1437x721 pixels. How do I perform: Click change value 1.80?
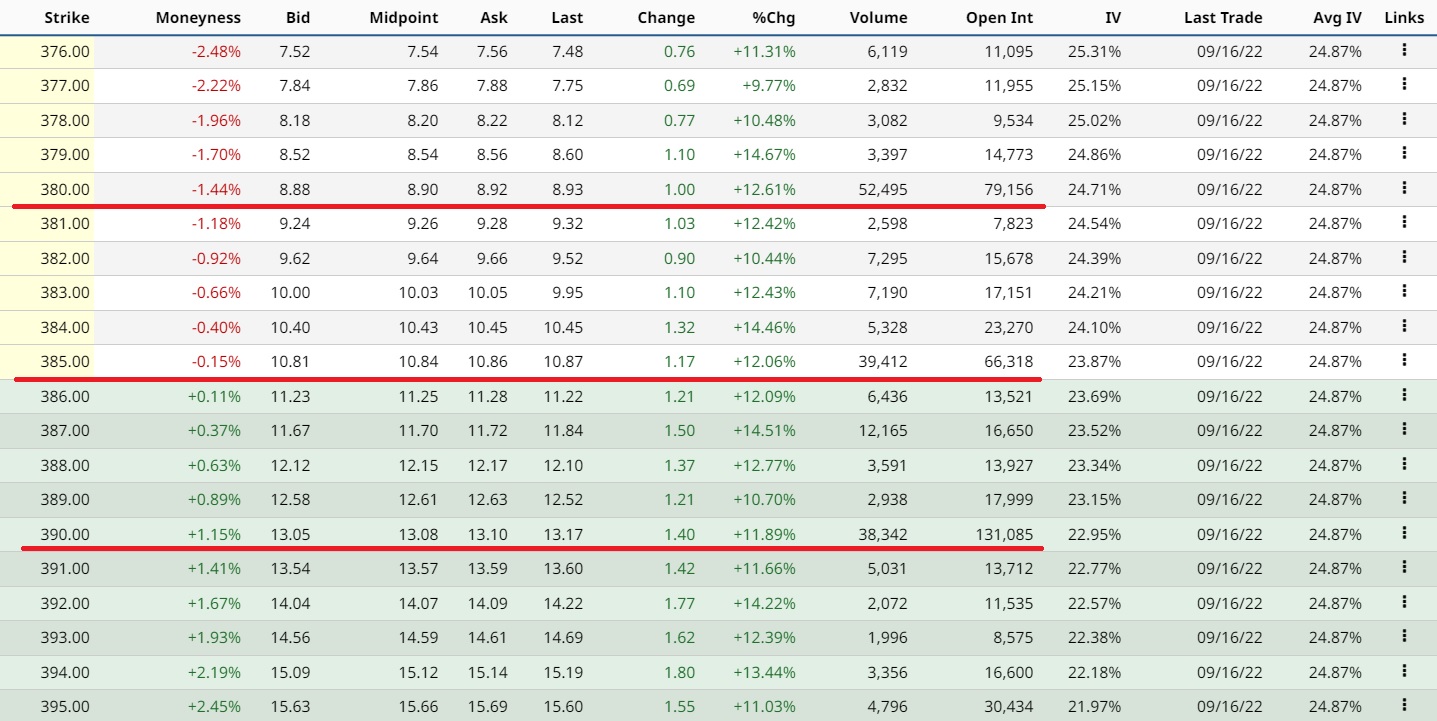coord(679,672)
